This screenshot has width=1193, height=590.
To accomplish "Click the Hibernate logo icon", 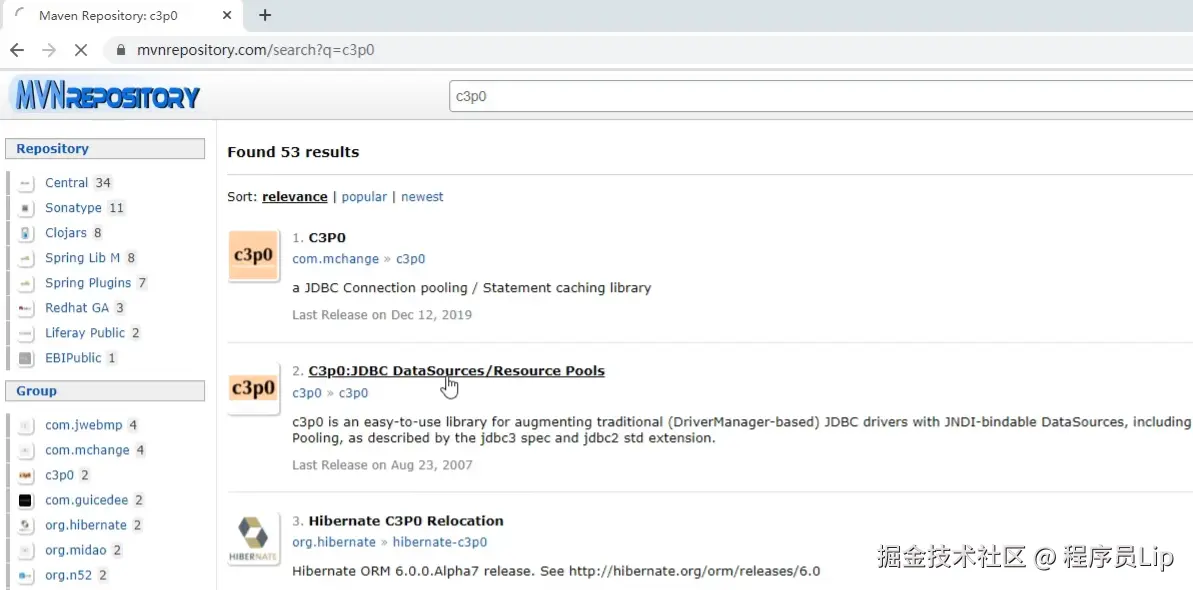I will 253,539.
